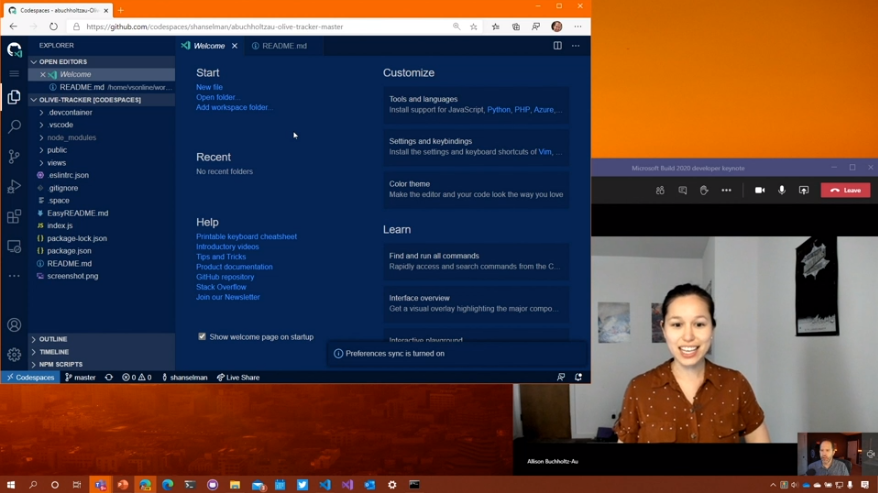
Task: Open the Run and Debug view
Action: coord(14,187)
